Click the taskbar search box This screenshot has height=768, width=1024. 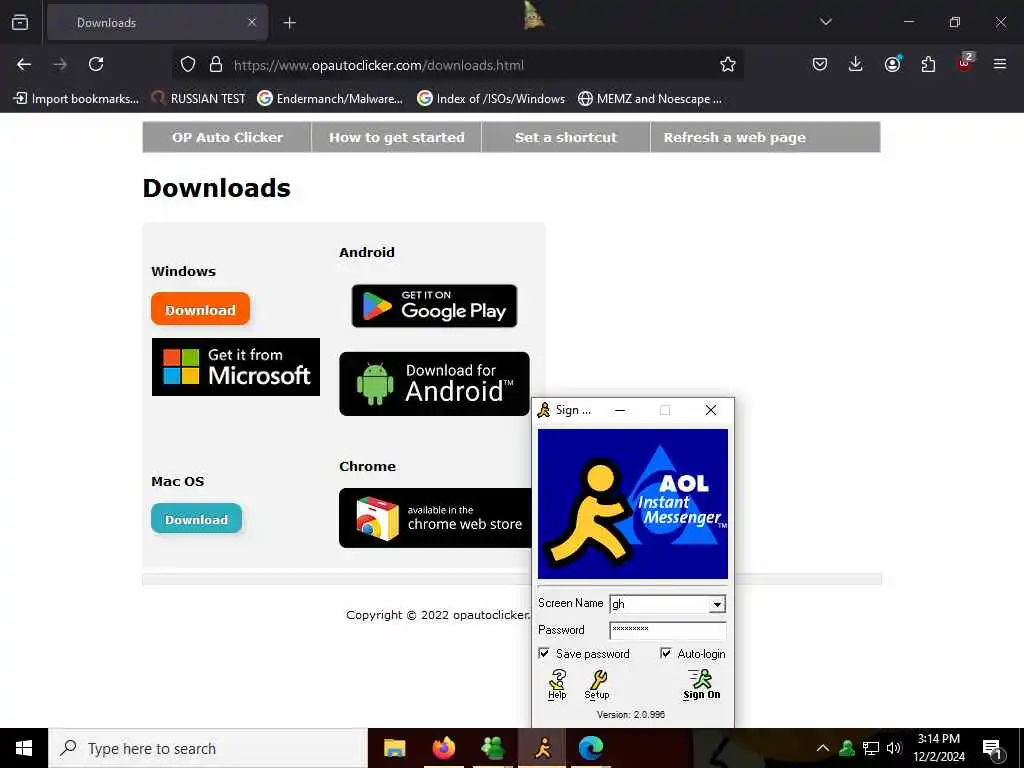[208, 748]
